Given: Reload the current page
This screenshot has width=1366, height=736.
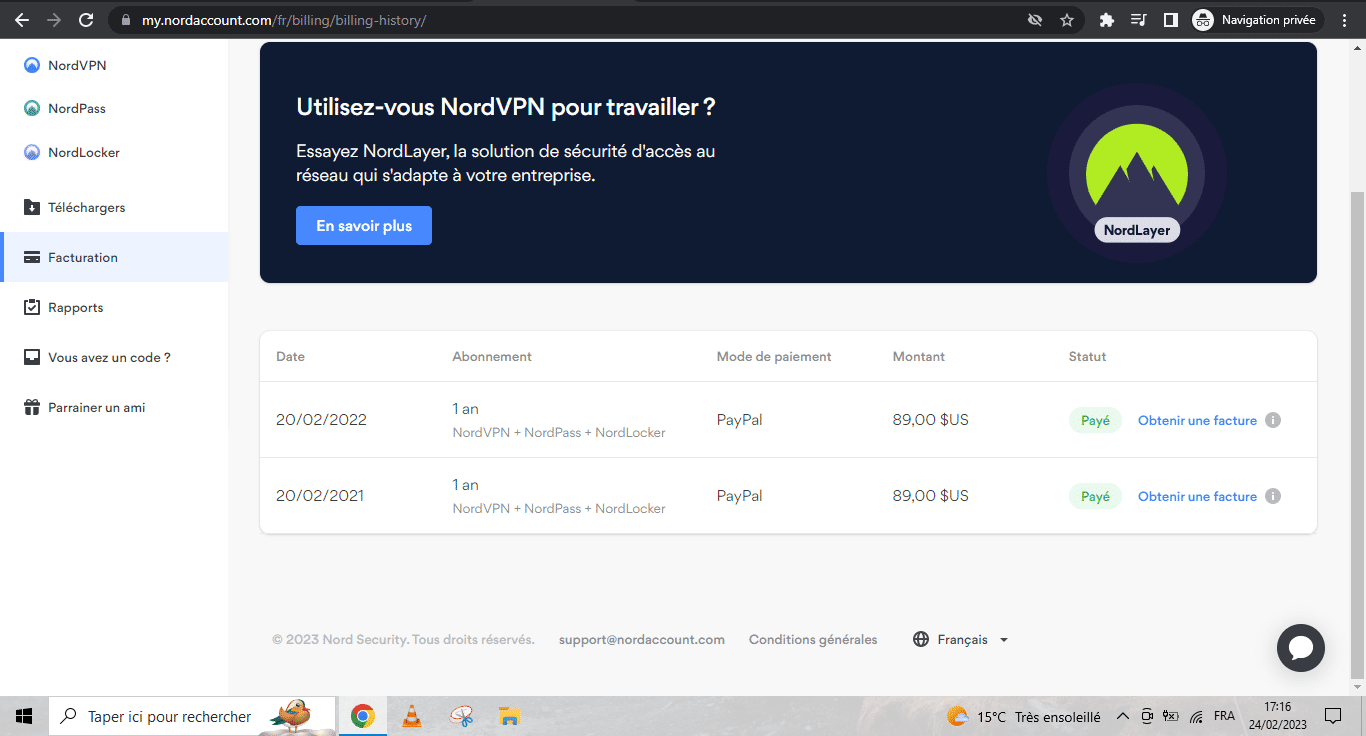Looking at the screenshot, I should coord(86,20).
